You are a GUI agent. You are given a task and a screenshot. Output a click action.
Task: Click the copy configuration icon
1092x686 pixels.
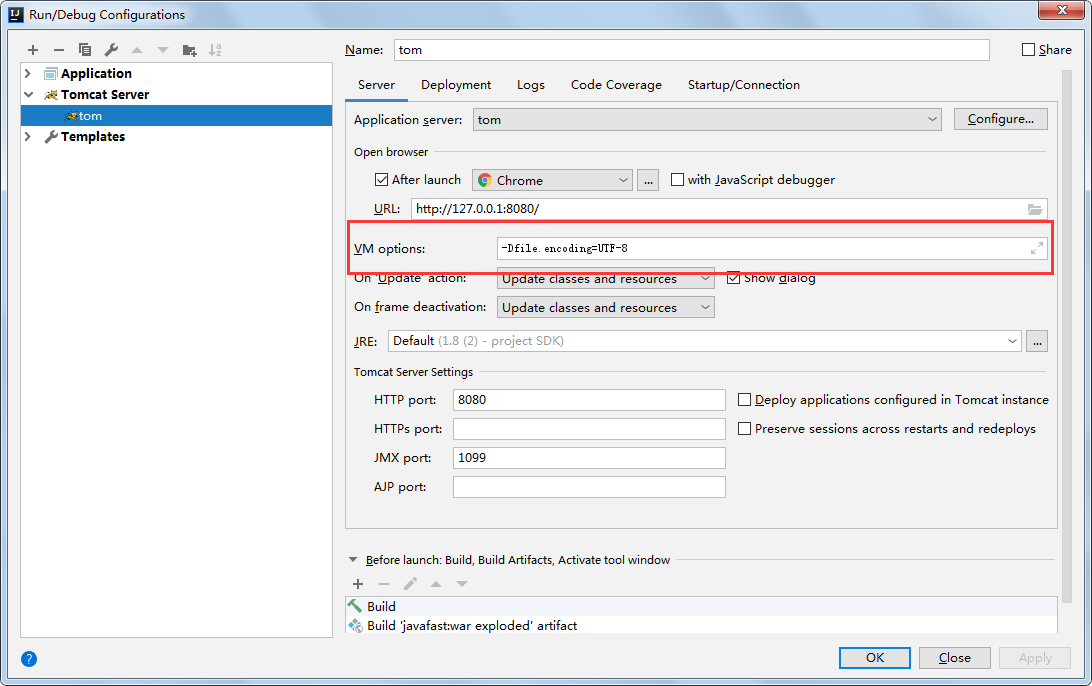click(x=85, y=50)
